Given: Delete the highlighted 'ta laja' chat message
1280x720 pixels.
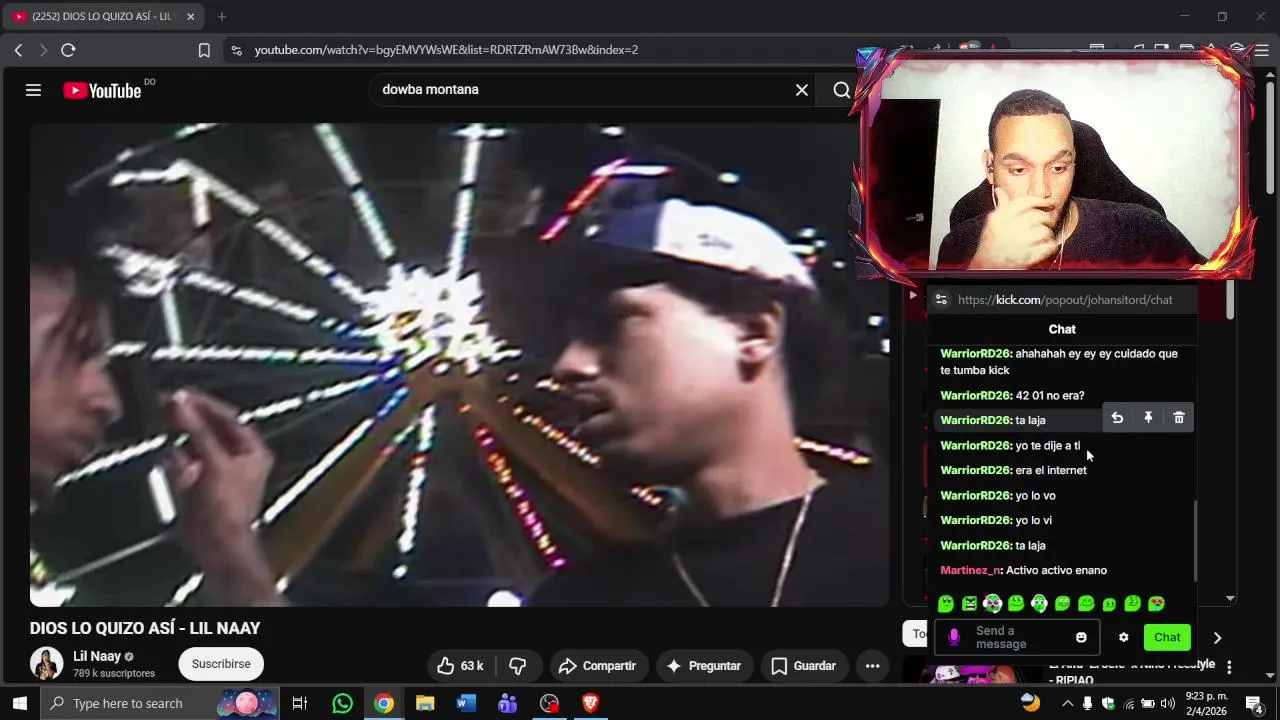Looking at the screenshot, I should point(1178,418).
